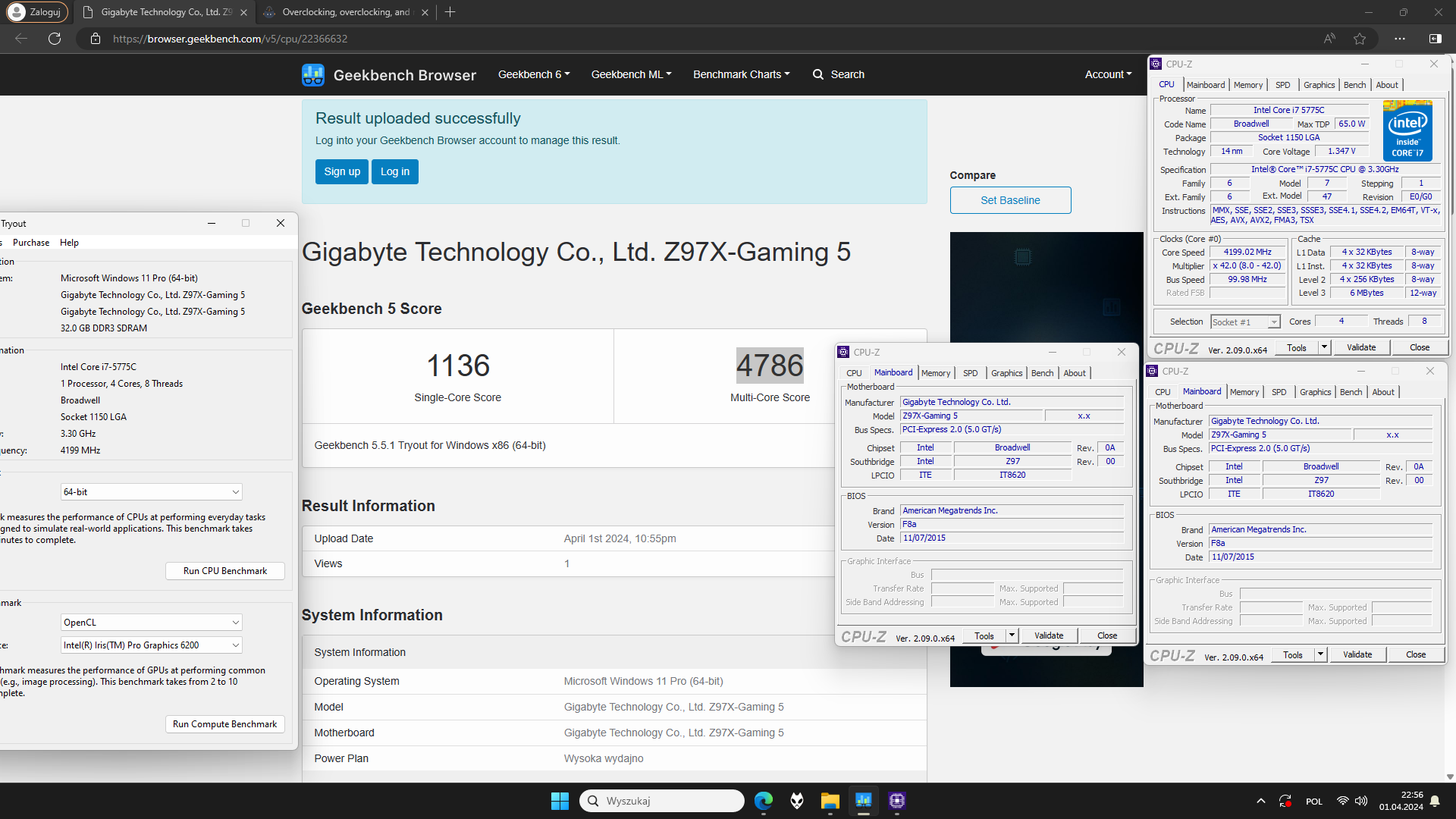Click the Zaloguj profile button
Viewport: 1456px width, 819px height.
[x=37, y=12]
